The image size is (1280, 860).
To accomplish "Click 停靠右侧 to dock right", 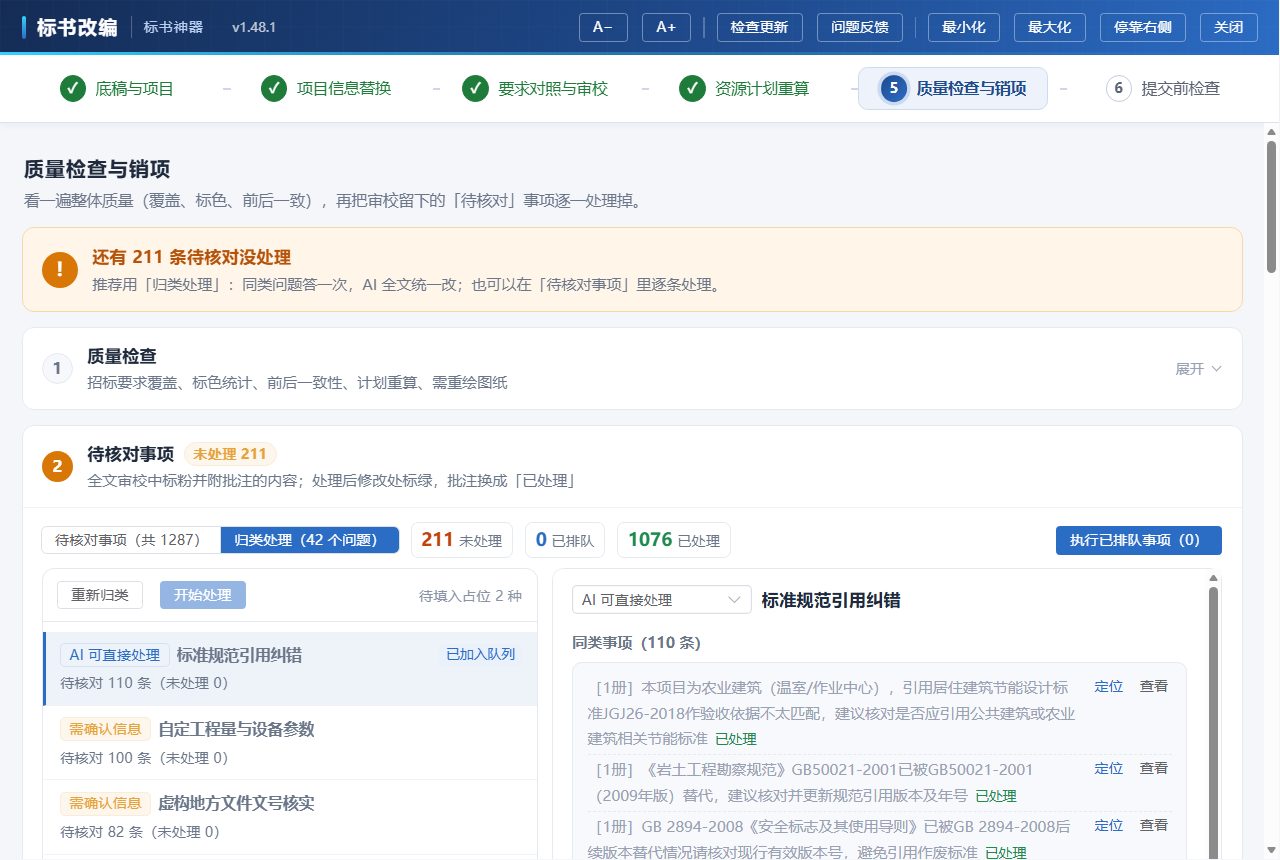I will (1143, 27).
